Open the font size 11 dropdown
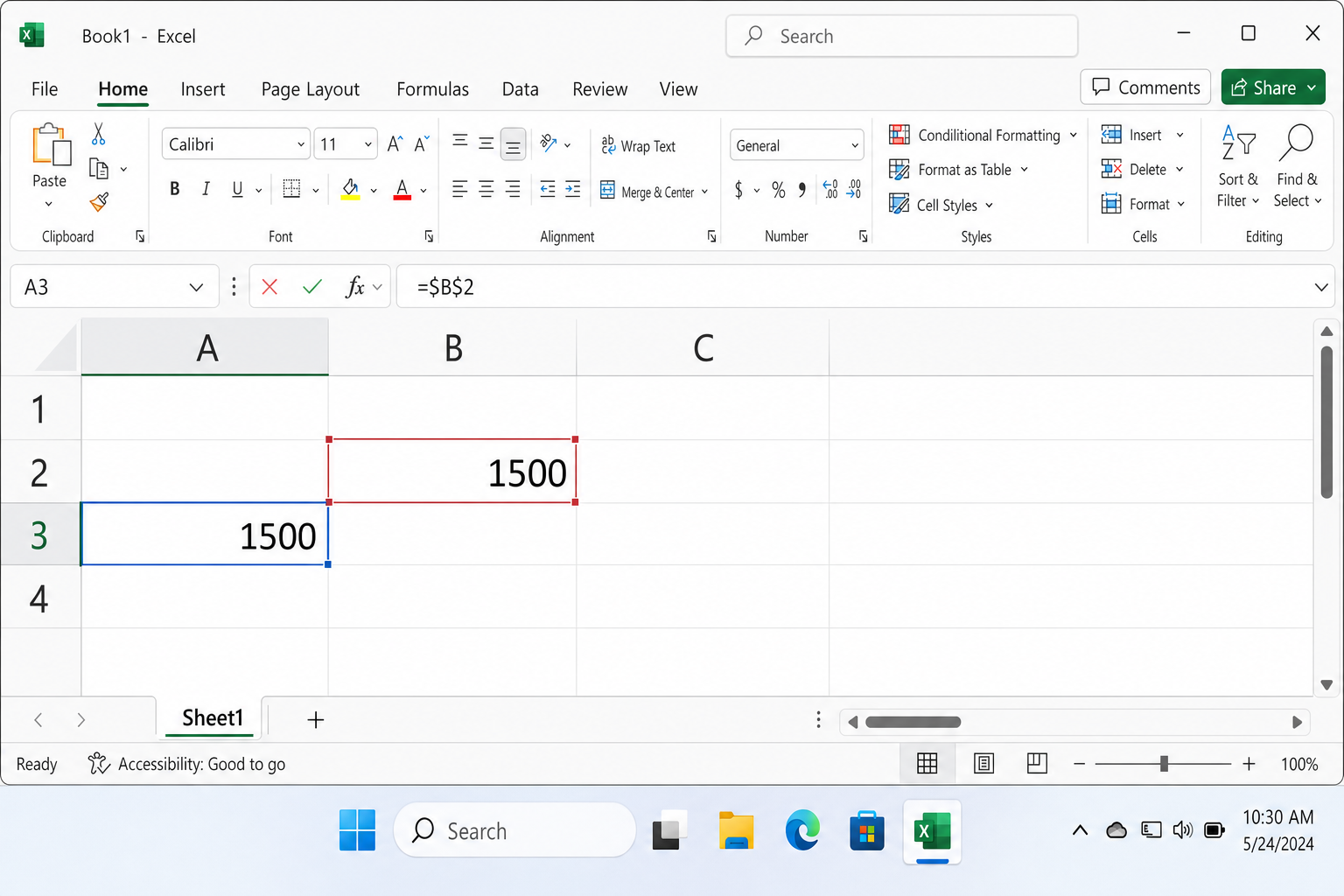This screenshot has height=896, width=1344. (368, 144)
